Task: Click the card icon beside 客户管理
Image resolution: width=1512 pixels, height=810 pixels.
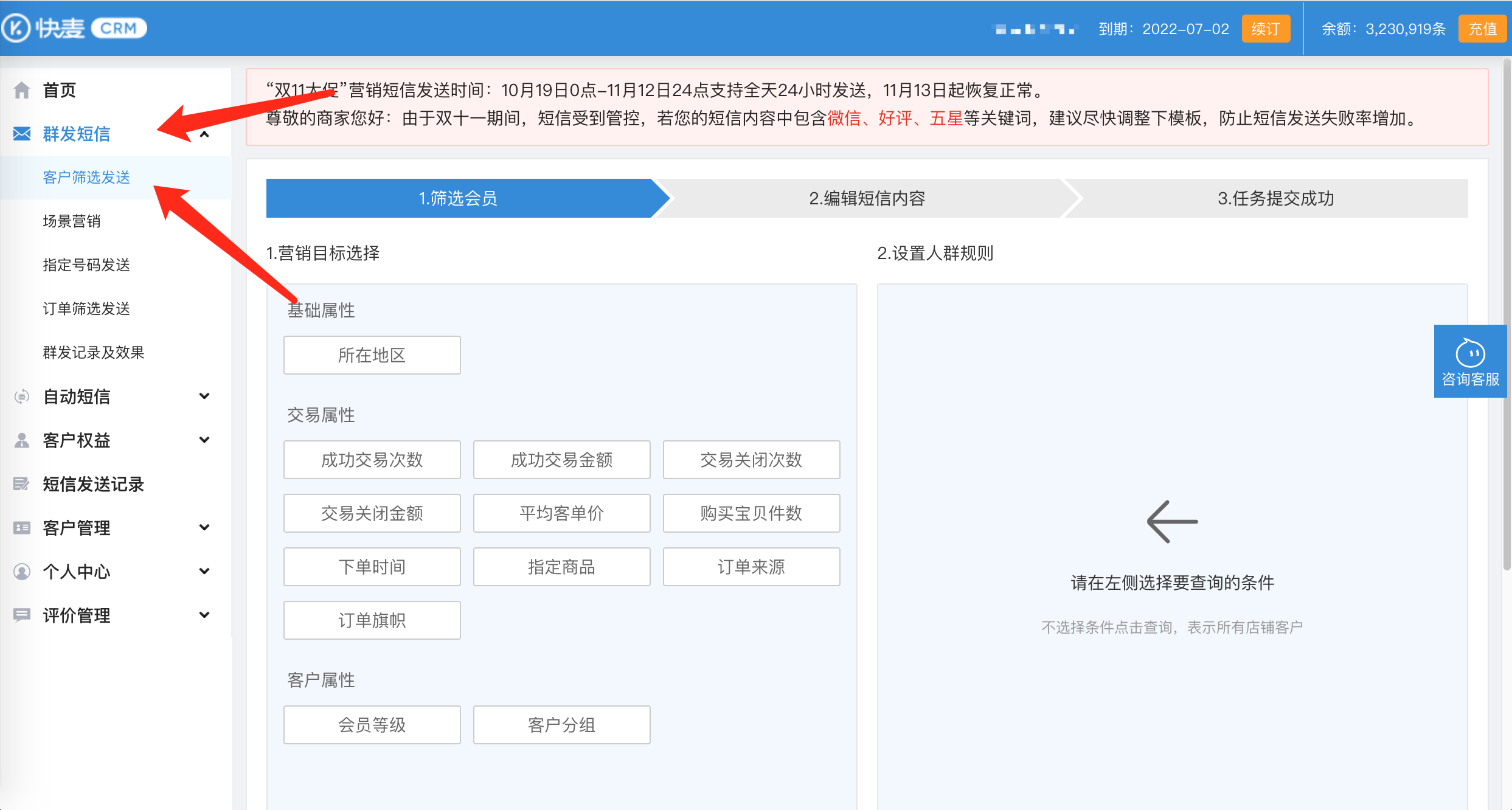Action: point(22,528)
